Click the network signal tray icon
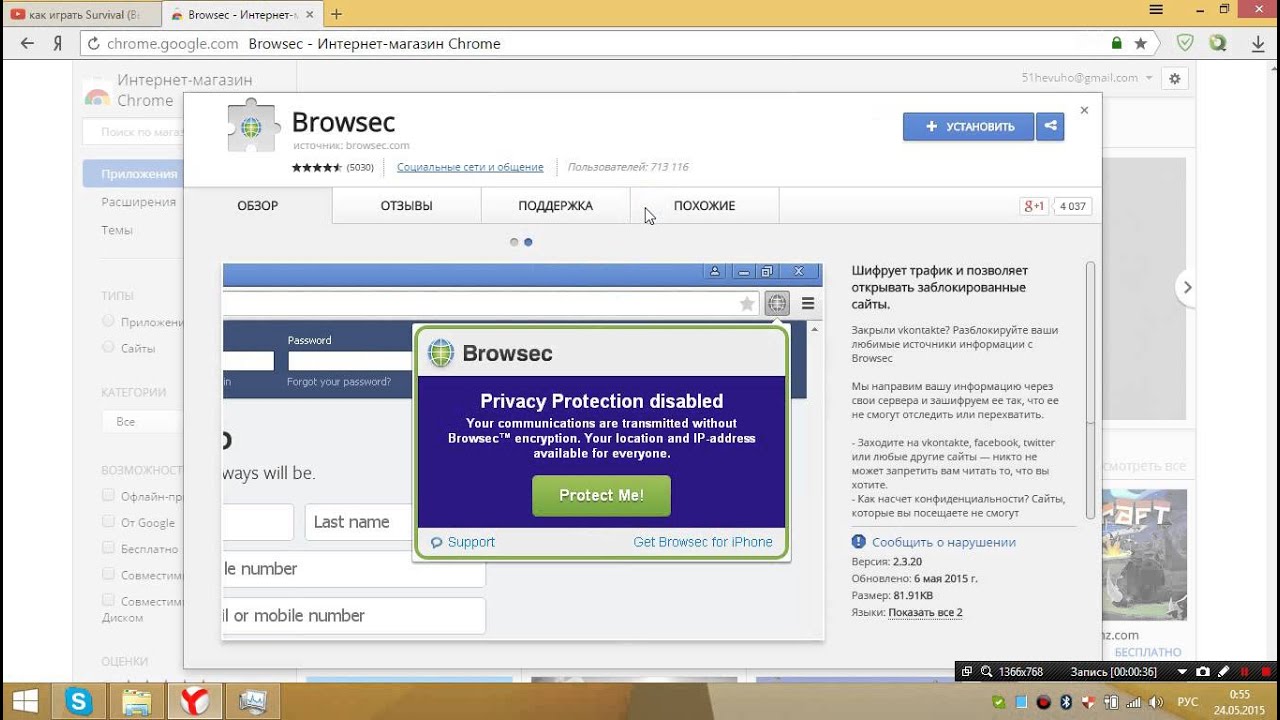 point(1134,702)
